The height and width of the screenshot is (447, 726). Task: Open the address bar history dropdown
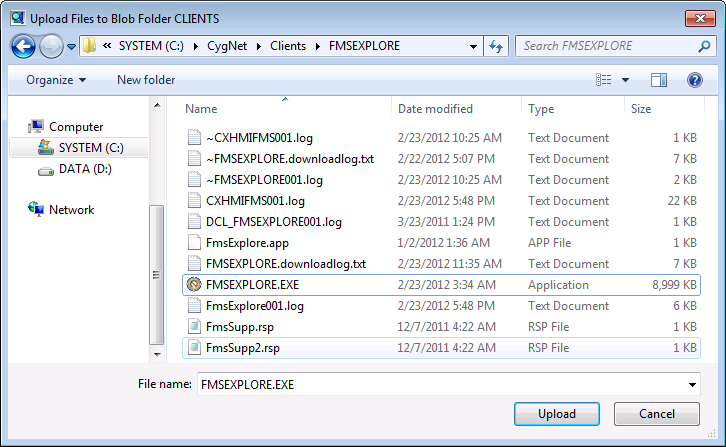473,46
